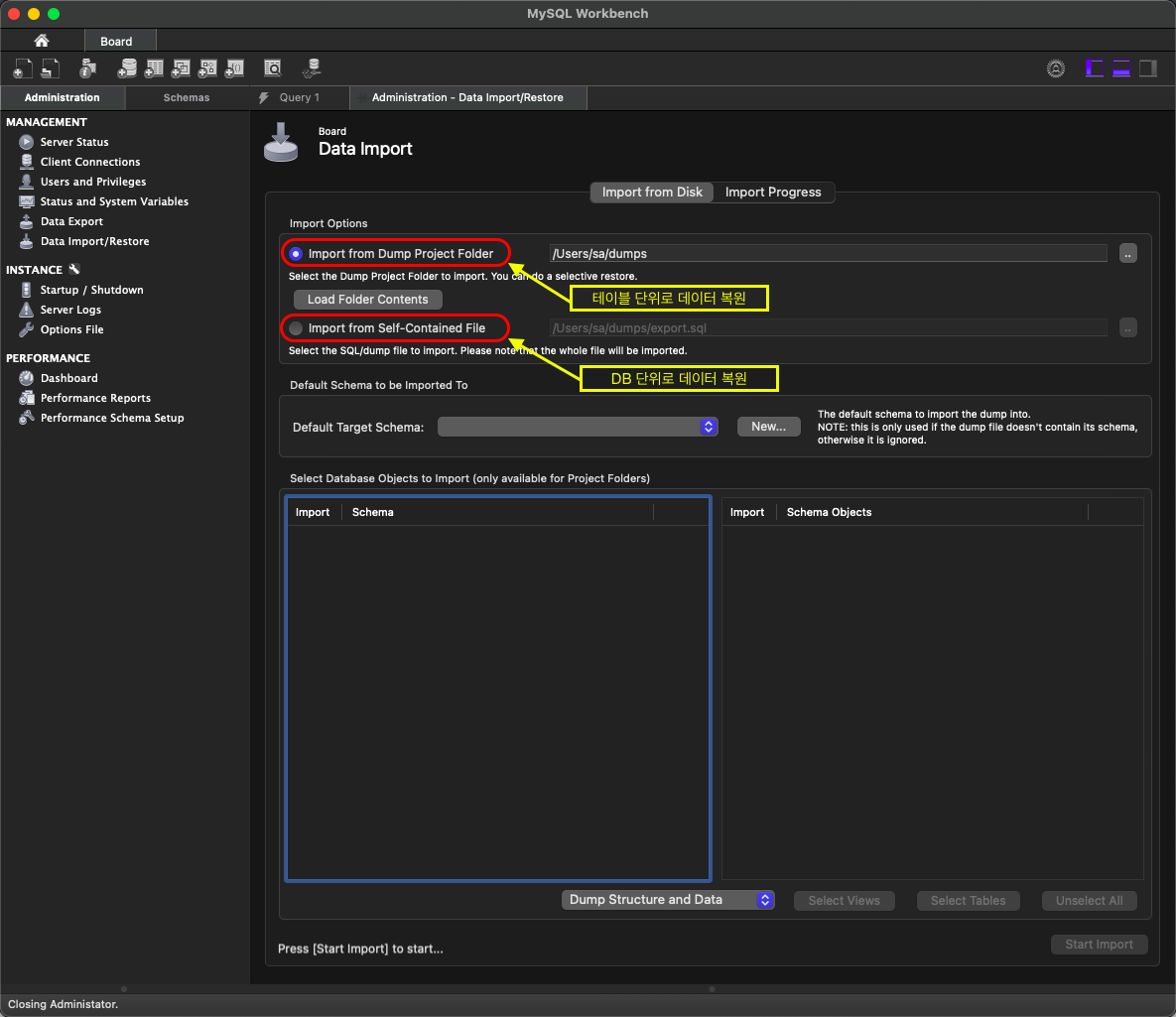
Task: Create new schema toolbar icon
Action: [127, 69]
